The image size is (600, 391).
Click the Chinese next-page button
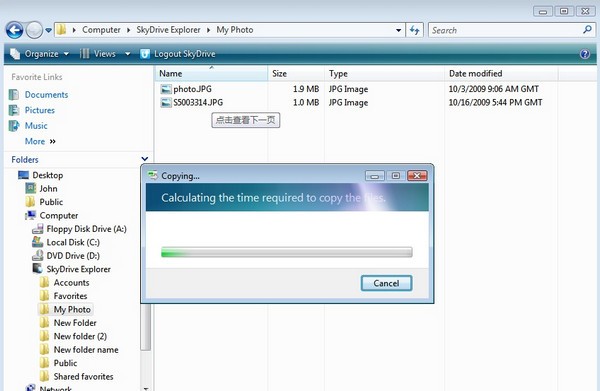click(246, 120)
